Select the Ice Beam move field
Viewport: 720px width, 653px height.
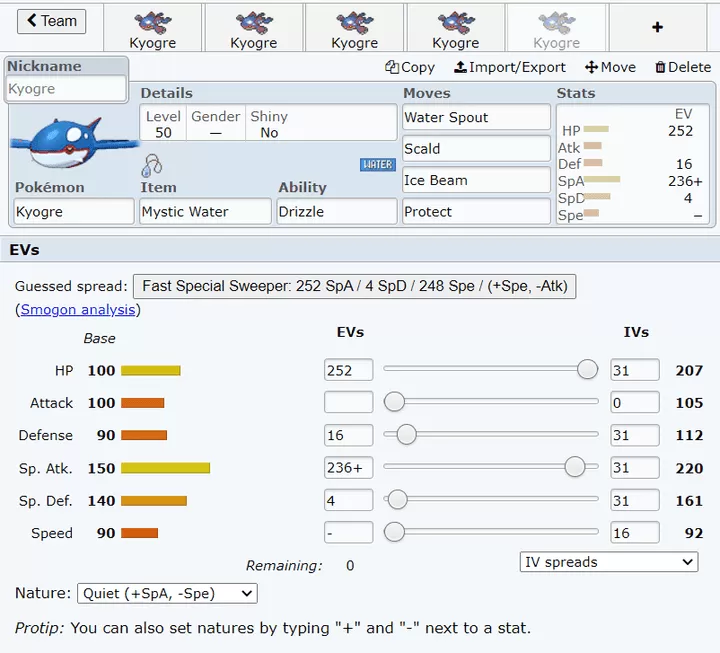(x=476, y=180)
